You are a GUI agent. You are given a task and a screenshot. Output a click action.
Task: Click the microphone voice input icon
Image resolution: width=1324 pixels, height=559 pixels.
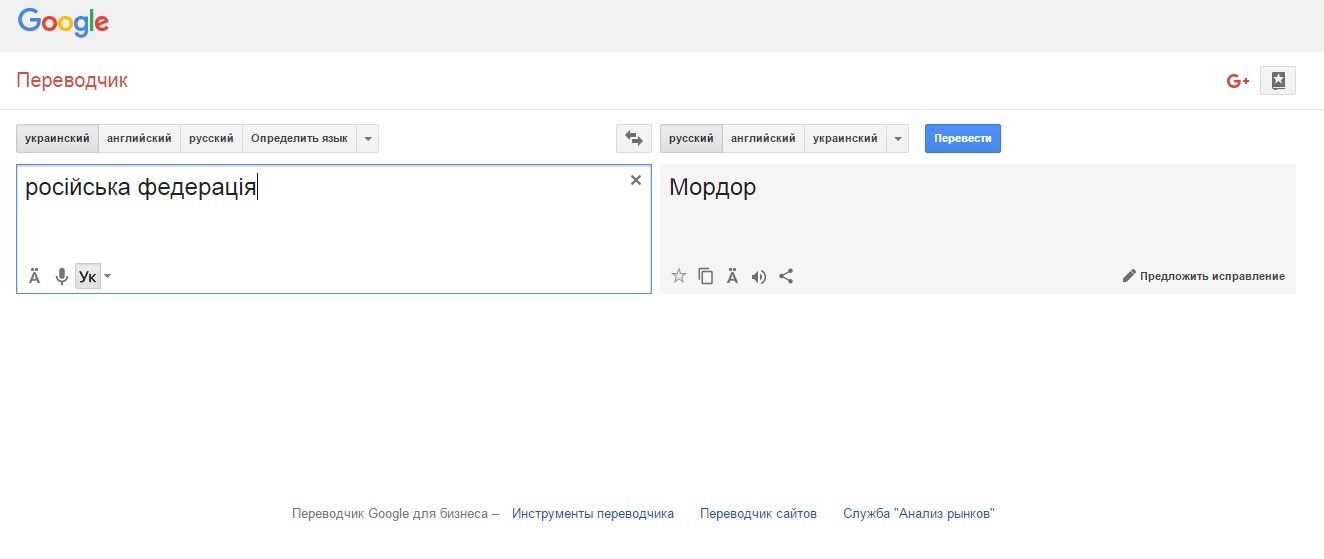pyautogui.click(x=61, y=277)
